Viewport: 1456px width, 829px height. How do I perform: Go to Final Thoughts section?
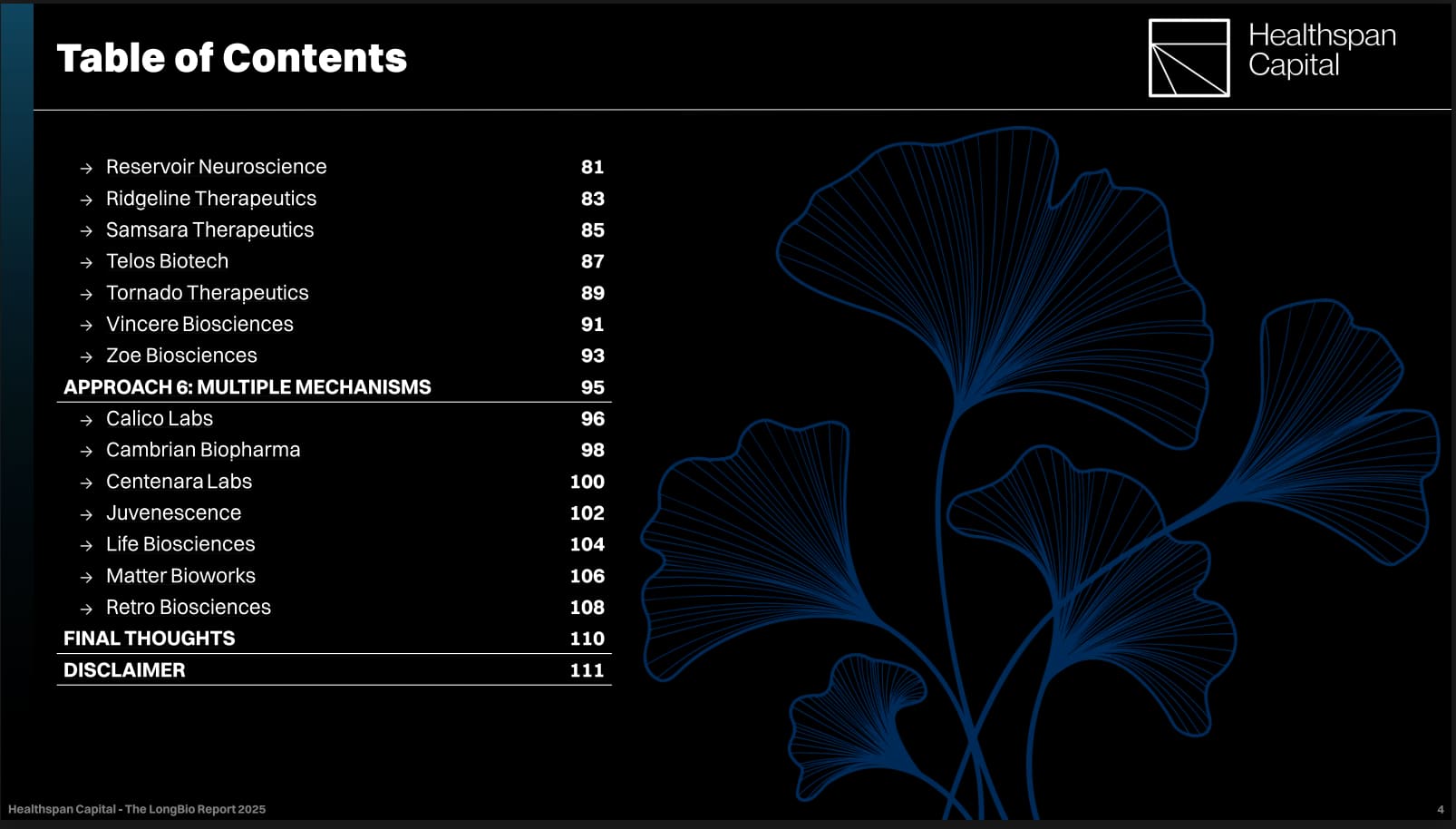[150, 639]
